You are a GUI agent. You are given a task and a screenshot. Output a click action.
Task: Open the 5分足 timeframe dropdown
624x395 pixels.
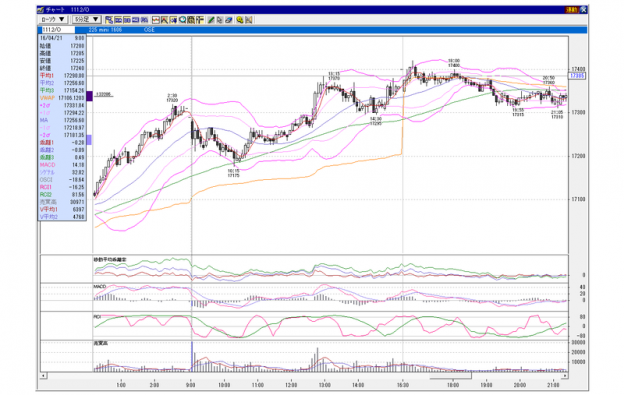87,19
